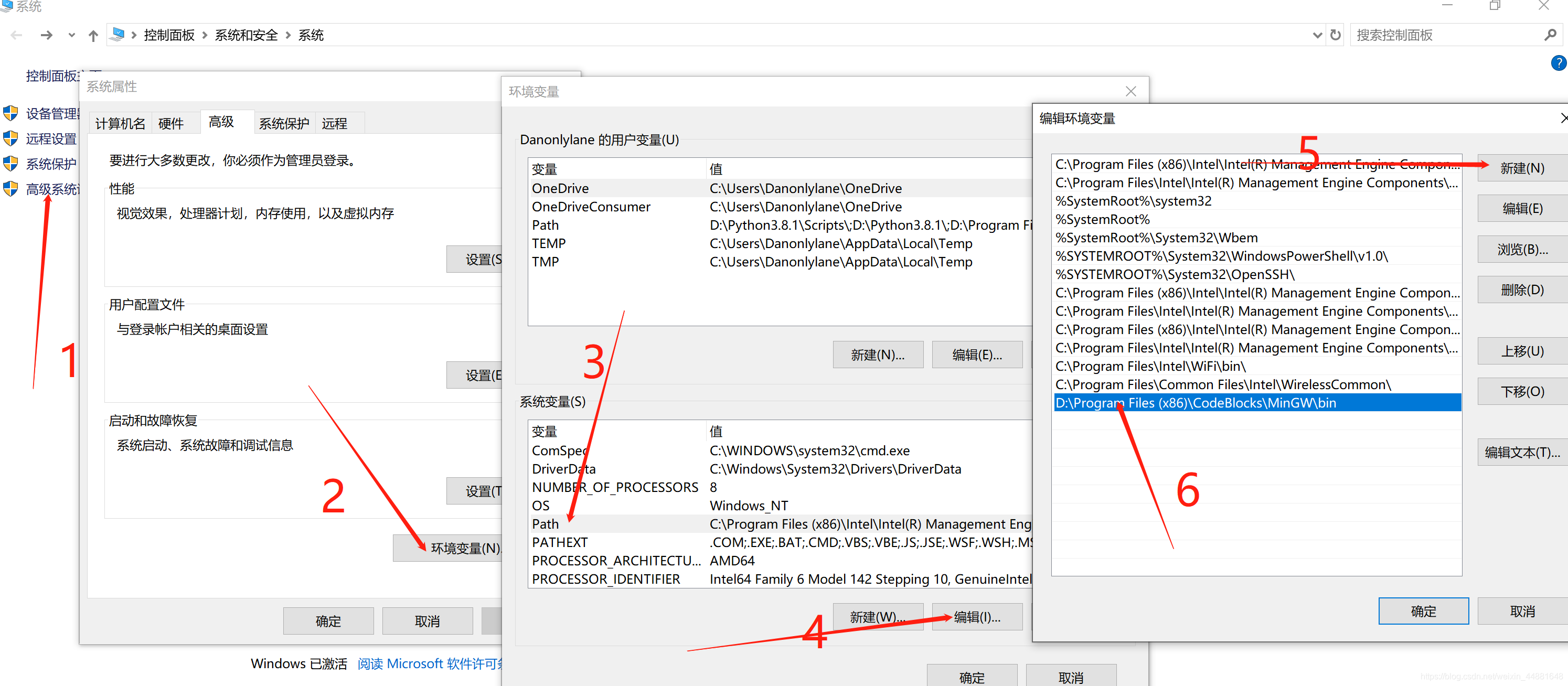Open the 系统保护 sidebar link
Viewport: 1568px width, 686px height.
[x=51, y=164]
